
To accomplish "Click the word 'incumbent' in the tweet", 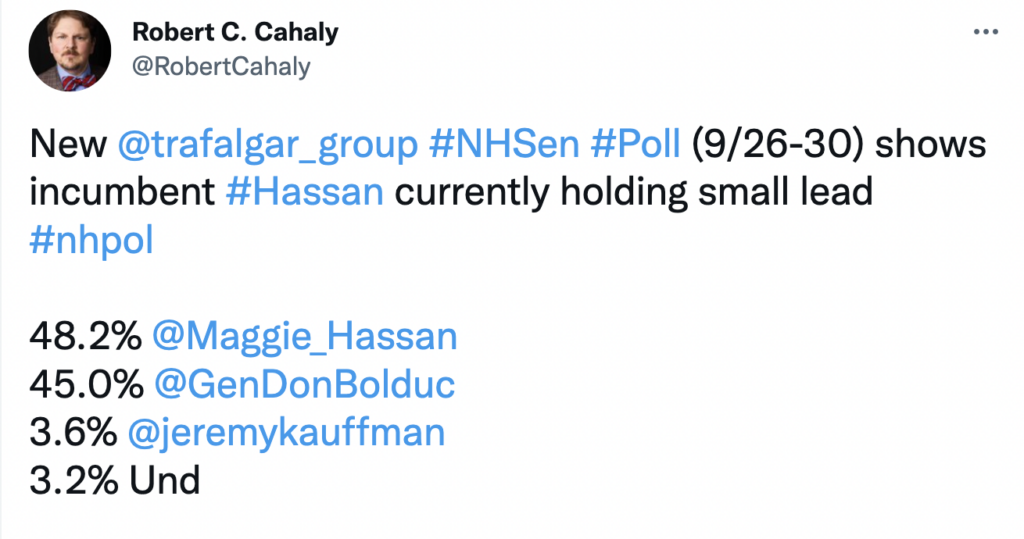I will coord(122,192).
